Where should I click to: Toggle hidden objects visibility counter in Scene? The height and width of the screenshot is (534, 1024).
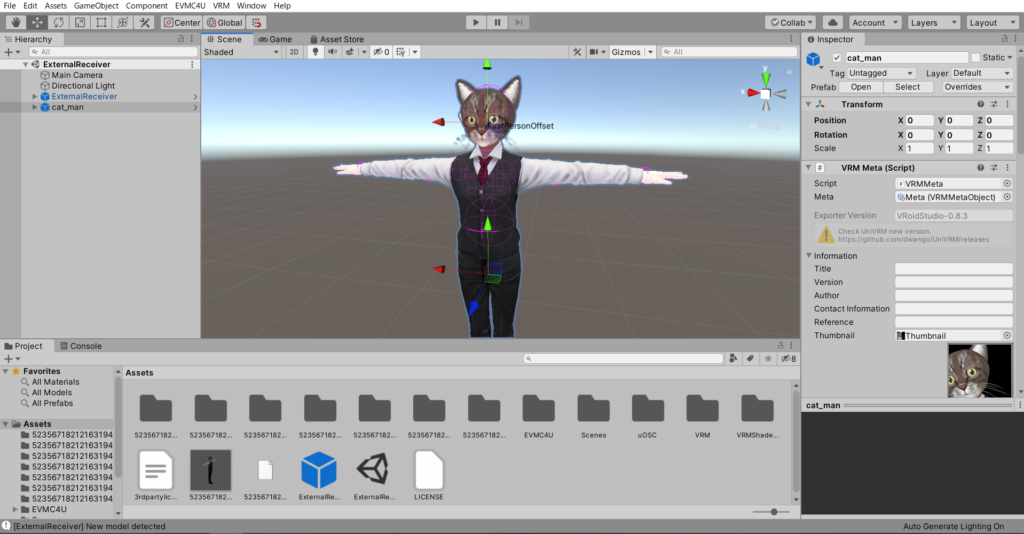(381, 52)
